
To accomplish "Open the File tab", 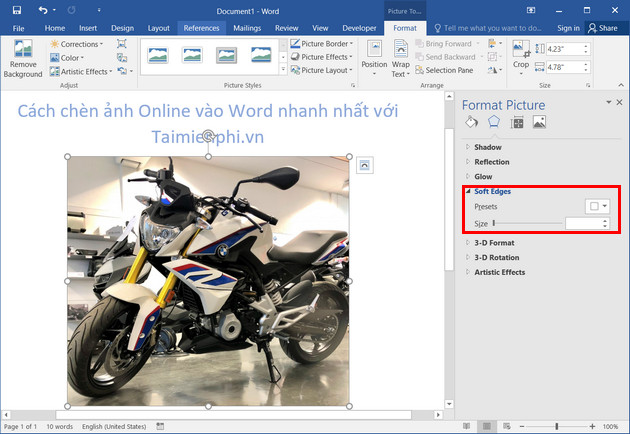I will click(x=18, y=28).
